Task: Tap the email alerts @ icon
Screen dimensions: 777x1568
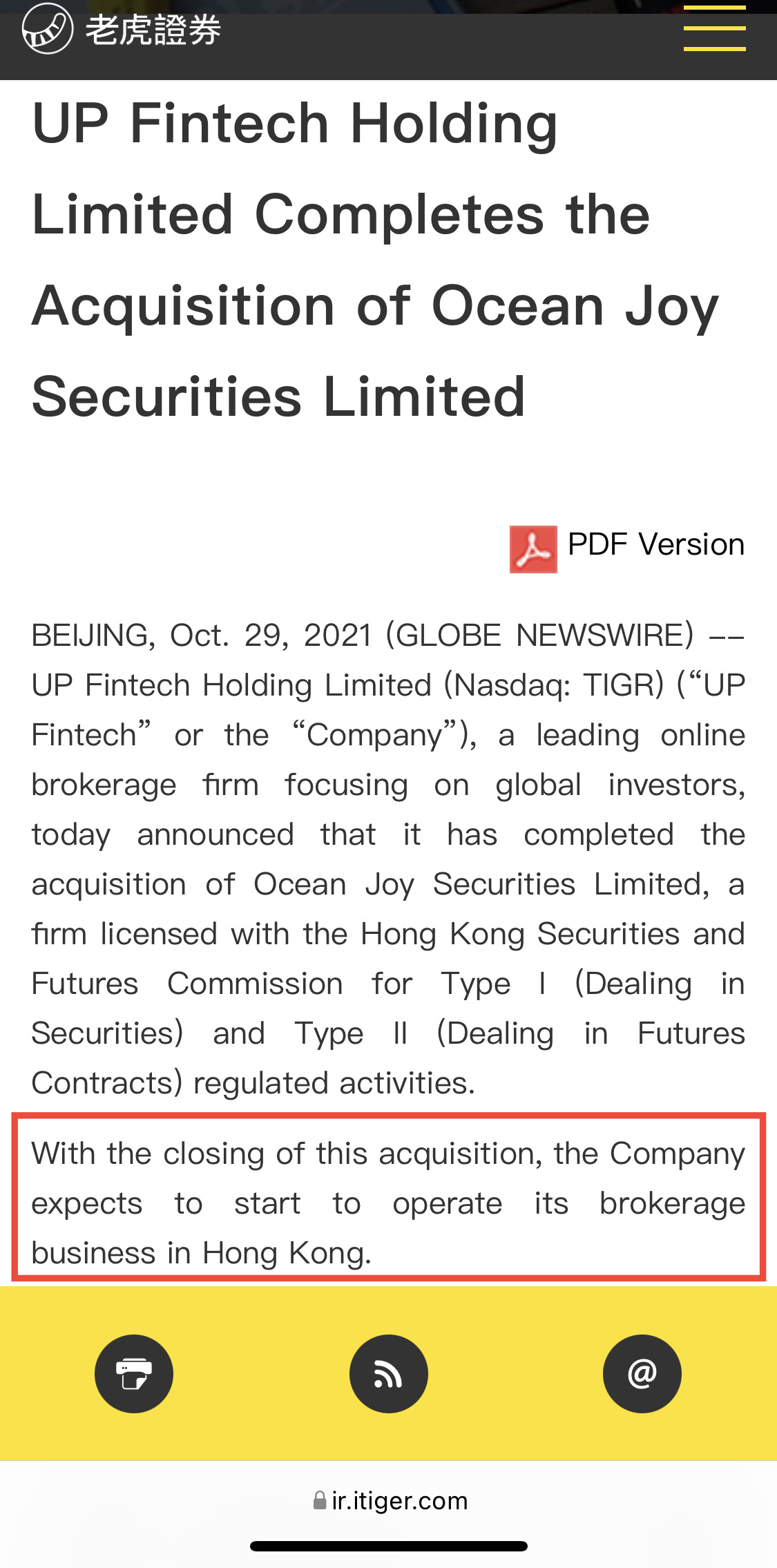Action: coord(642,1374)
